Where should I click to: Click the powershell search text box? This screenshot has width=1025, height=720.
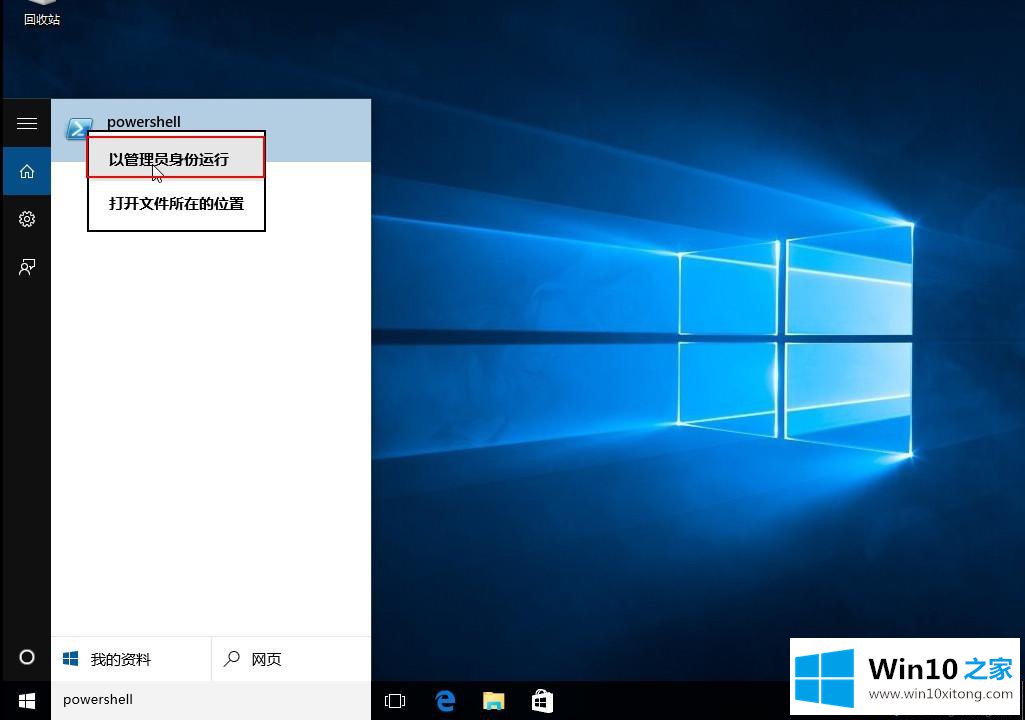click(210, 700)
